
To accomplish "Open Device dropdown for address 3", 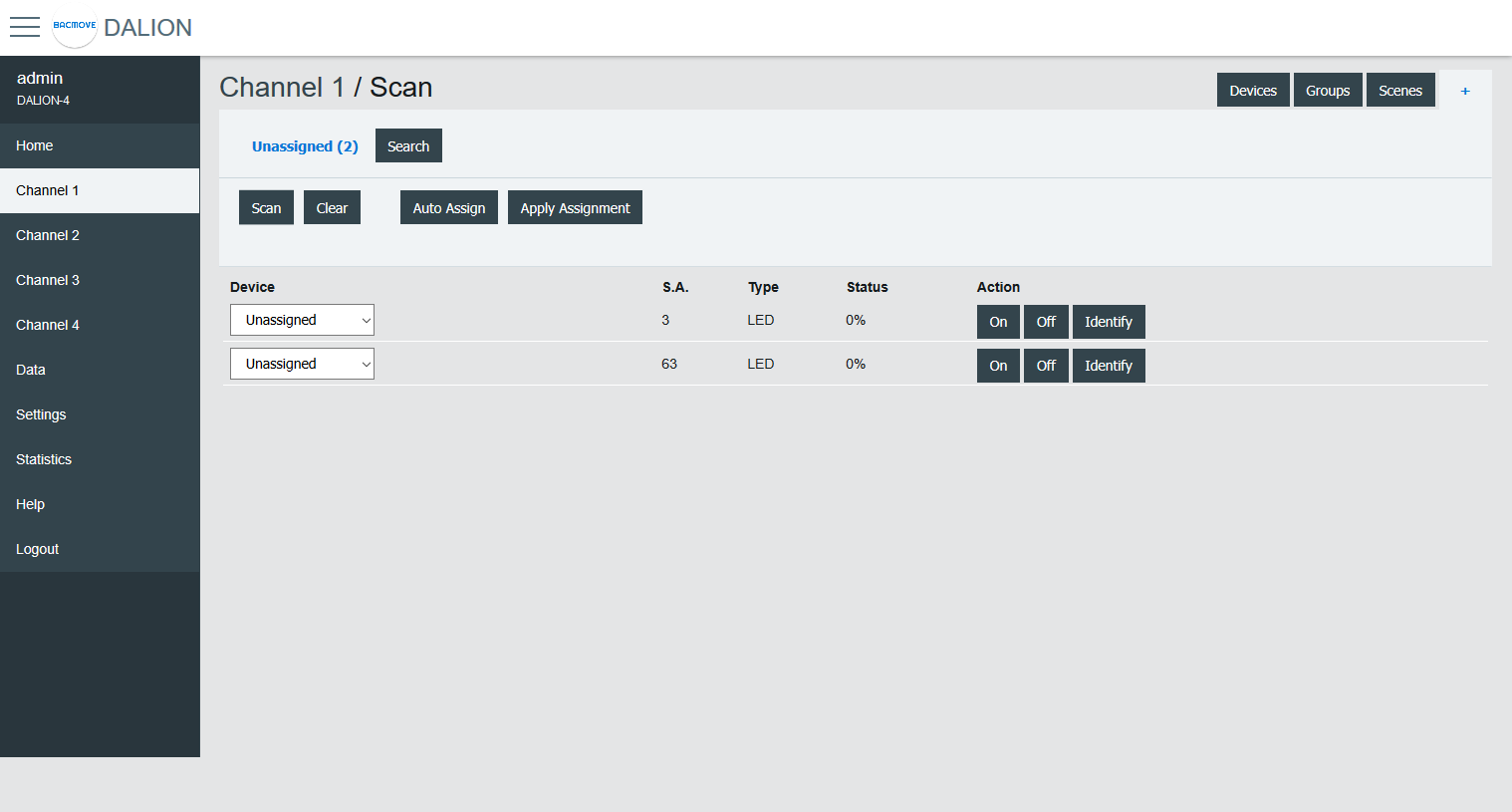I will [302, 320].
